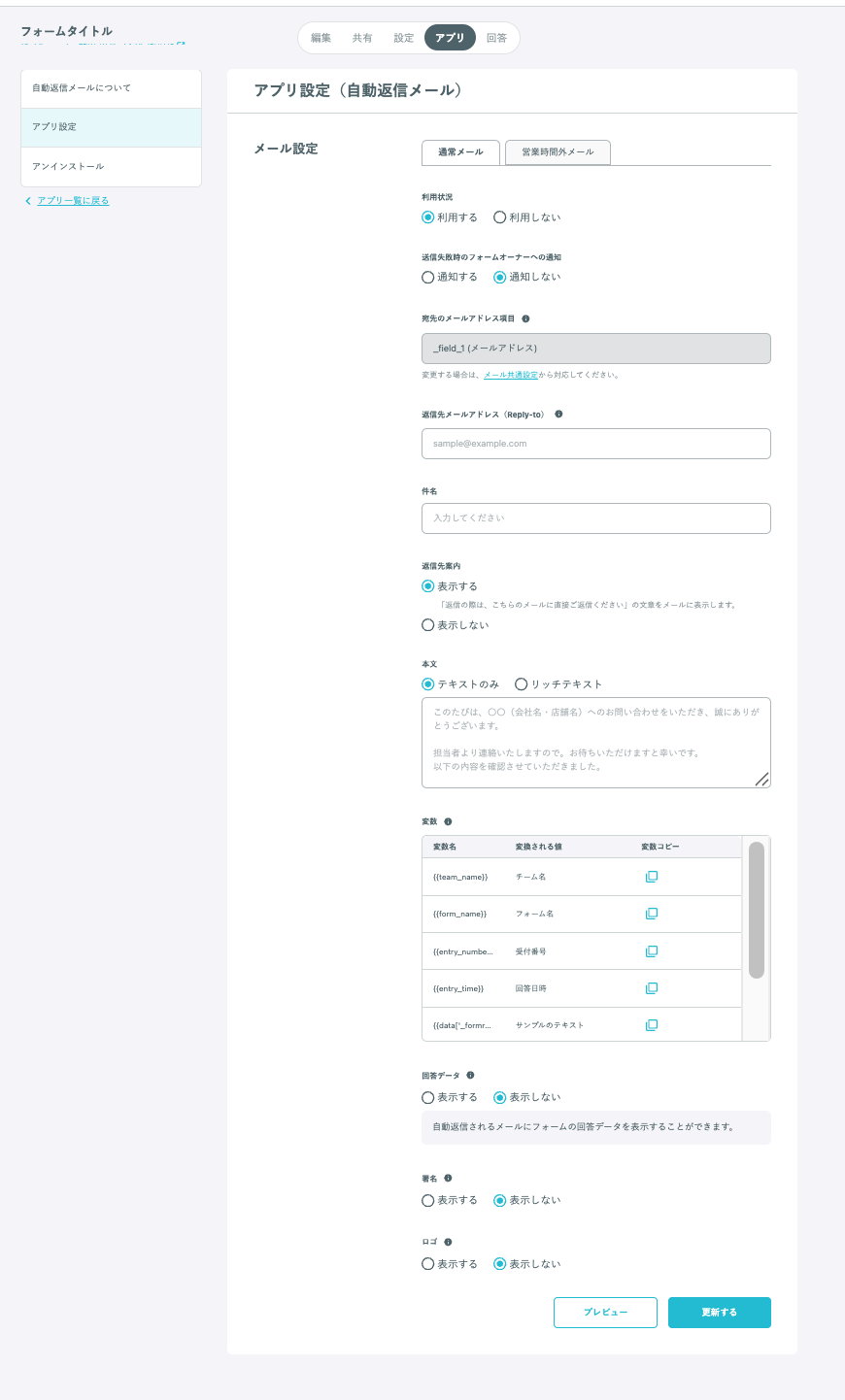845x1400 pixels.
Task: Open the メール共通設定 link
Action: [511, 375]
